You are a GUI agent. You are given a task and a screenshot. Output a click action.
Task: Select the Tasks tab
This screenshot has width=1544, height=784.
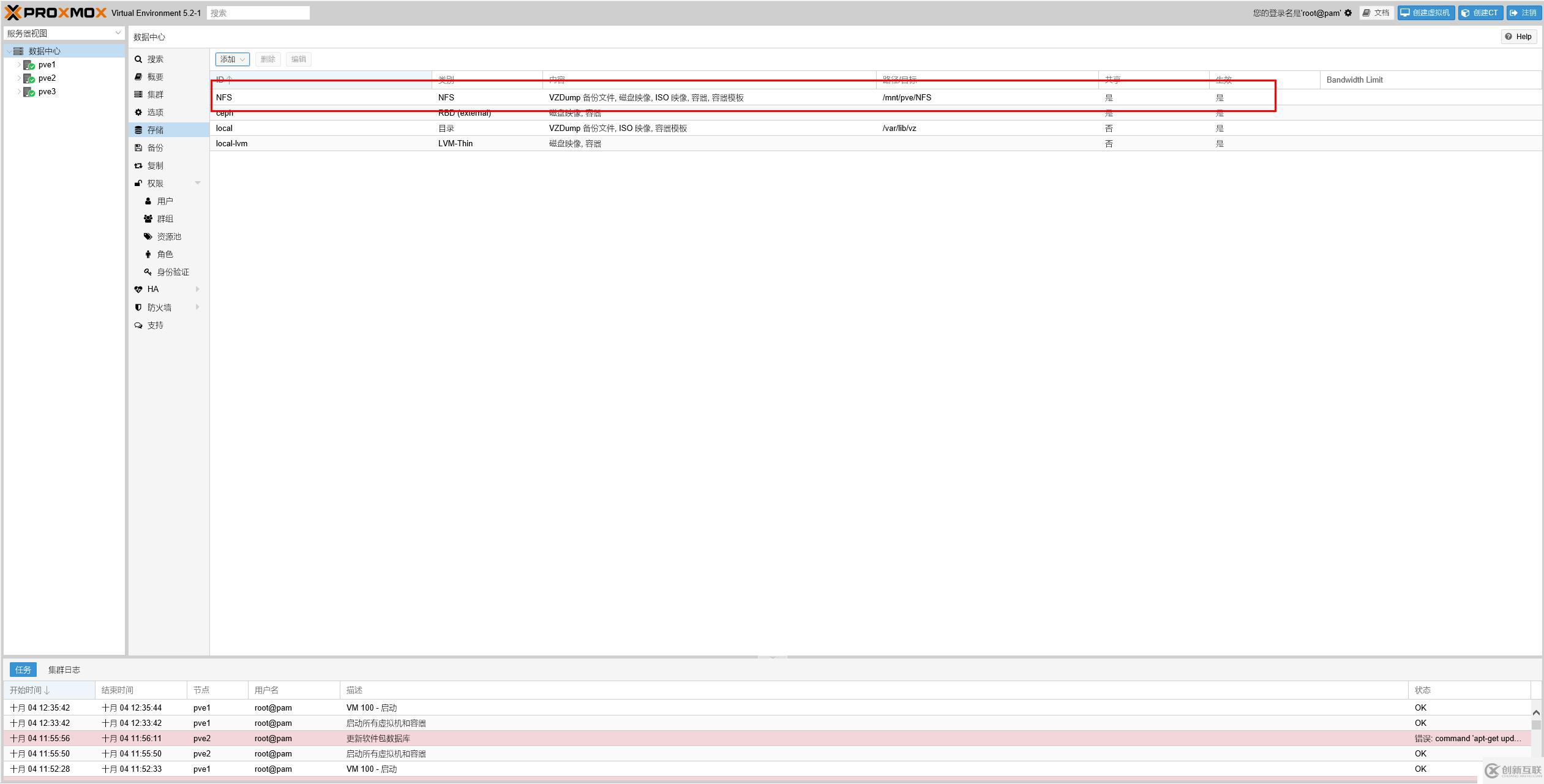click(23, 670)
